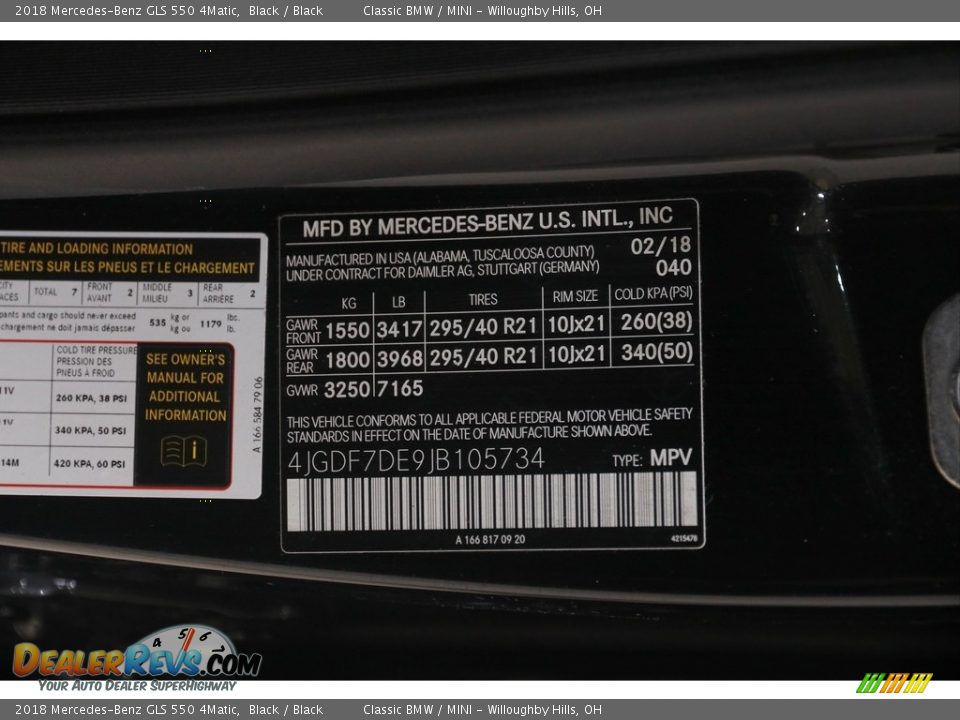Viewport: 960px width, 720px height.
Task: Click part number A 166 817 09 20
Action: [490, 539]
